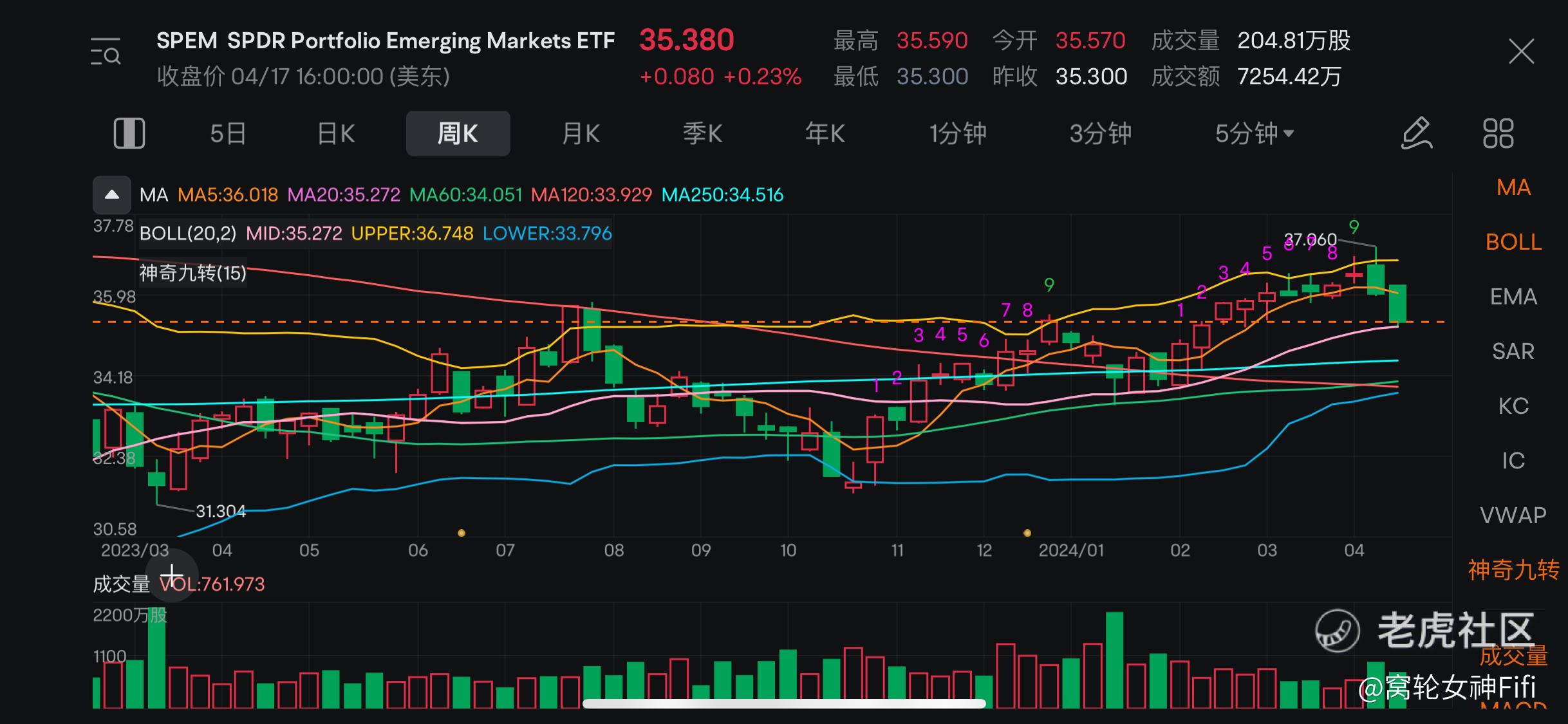1568x724 pixels.
Task: Open the drawing pencil tool
Action: tap(1417, 133)
